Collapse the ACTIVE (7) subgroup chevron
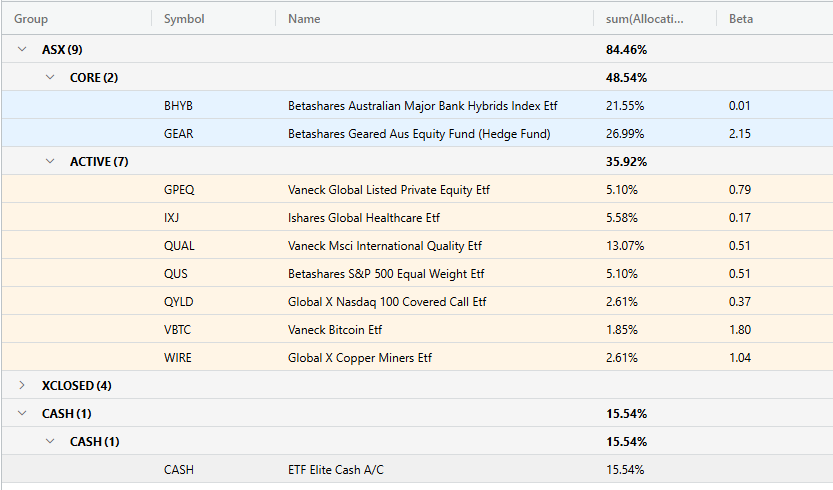The image size is (833, 490). pos(50,162)
